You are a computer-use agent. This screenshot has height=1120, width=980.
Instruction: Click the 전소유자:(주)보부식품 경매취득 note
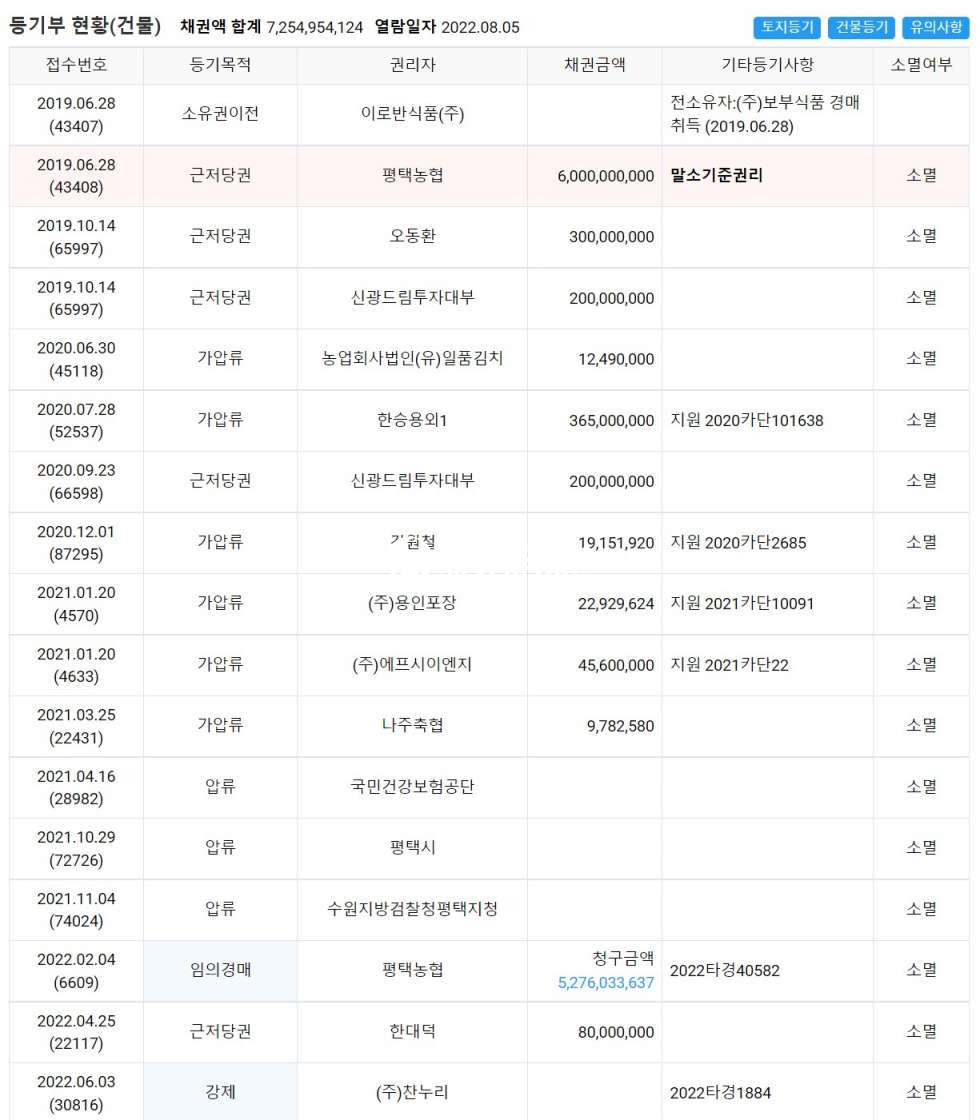pyautogui.click(x=764, y=114)
